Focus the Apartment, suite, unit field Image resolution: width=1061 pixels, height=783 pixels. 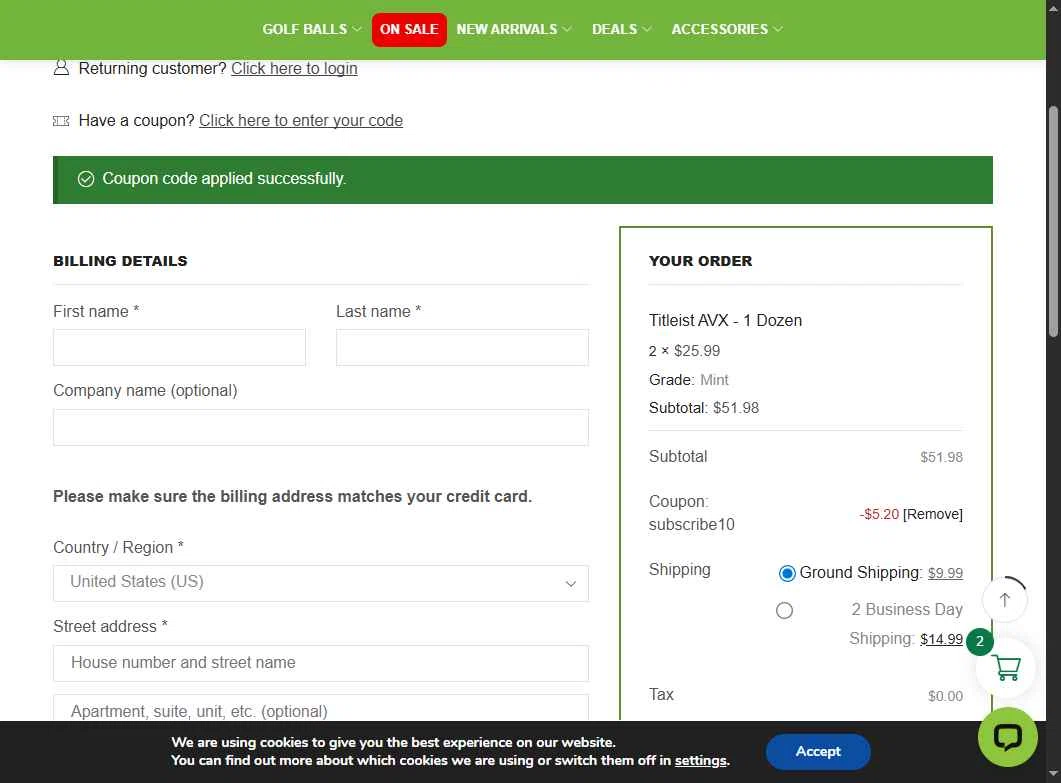click(x=321, y=708)
